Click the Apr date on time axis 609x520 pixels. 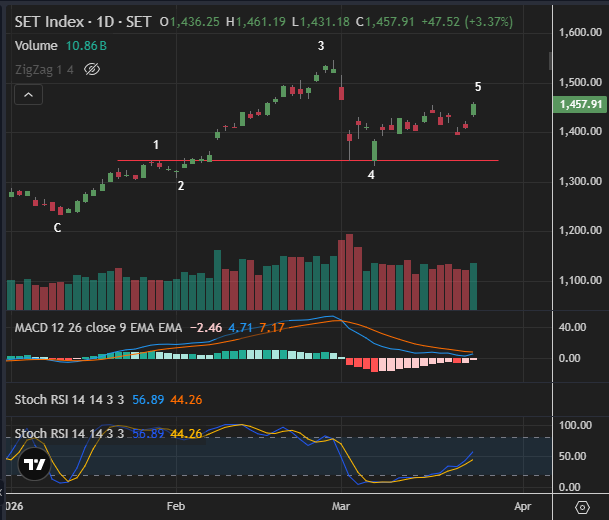(x=523, y=506)
